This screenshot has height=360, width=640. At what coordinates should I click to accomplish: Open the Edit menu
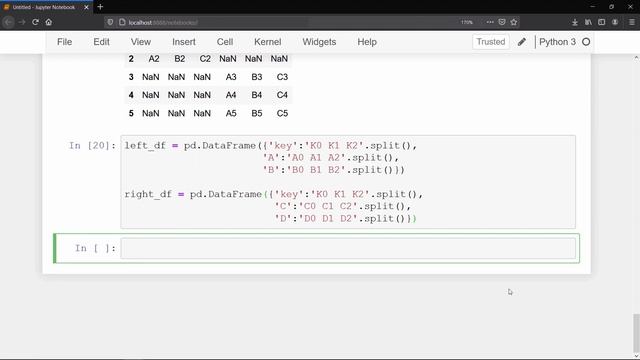101,42
